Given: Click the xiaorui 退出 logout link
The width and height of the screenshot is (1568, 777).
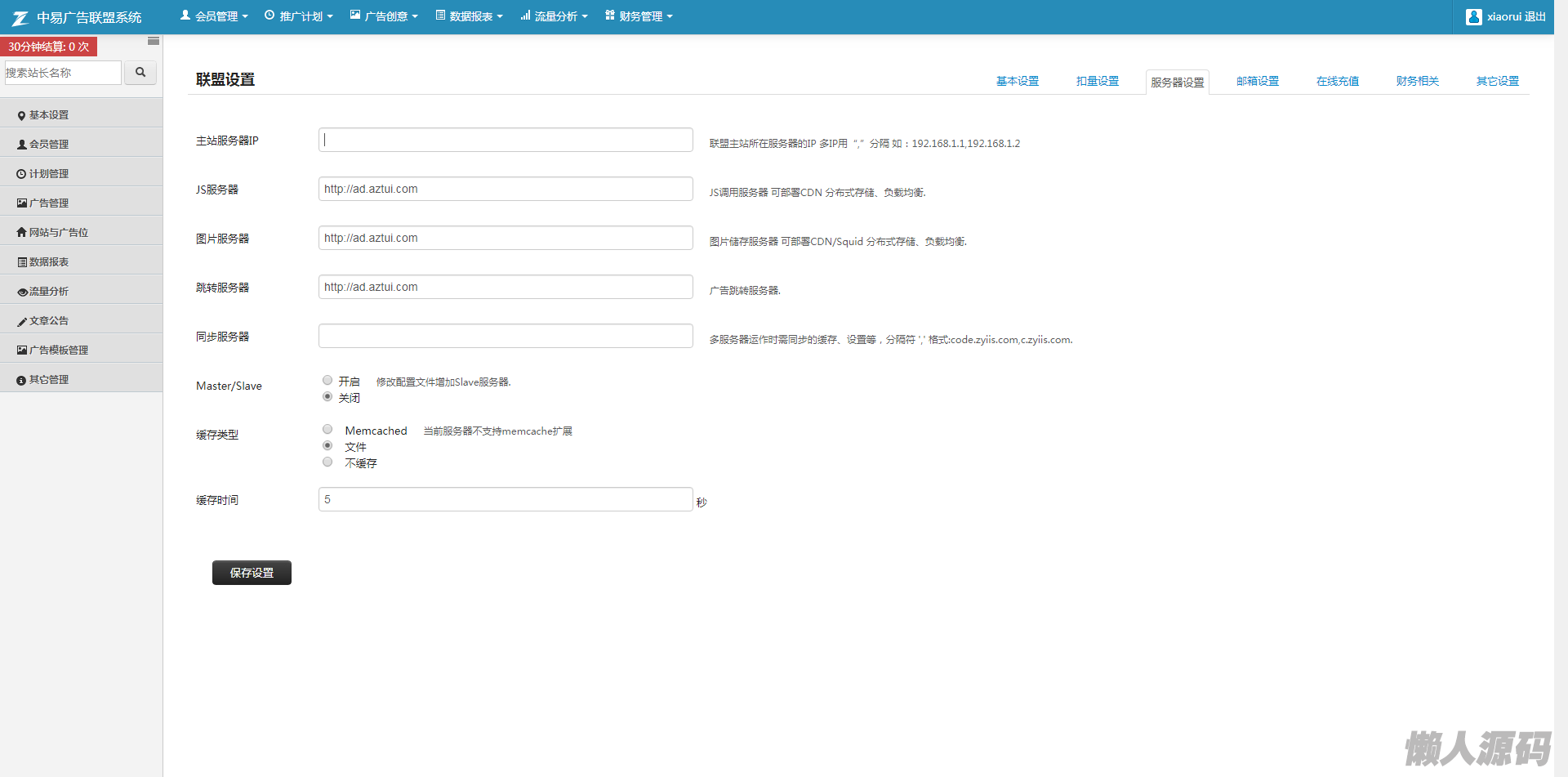Looking at the screenshot, I should 1507,16.
